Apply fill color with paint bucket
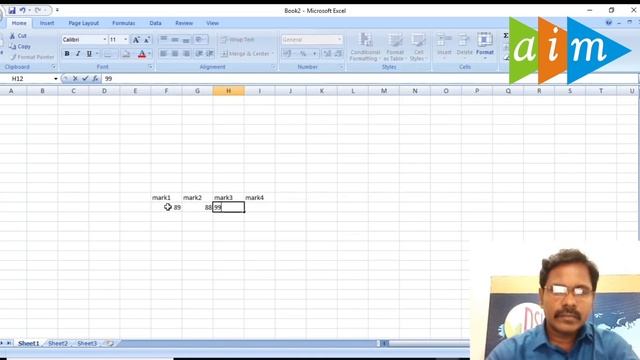This screenshot has width=640, height=360. pos(126,54)
